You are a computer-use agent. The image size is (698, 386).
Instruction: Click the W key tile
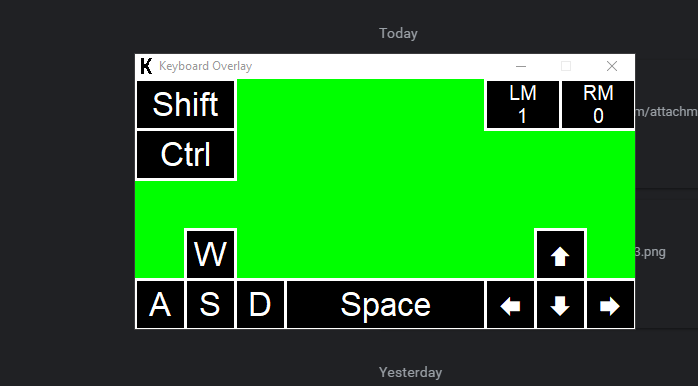(x=210, y=254)
